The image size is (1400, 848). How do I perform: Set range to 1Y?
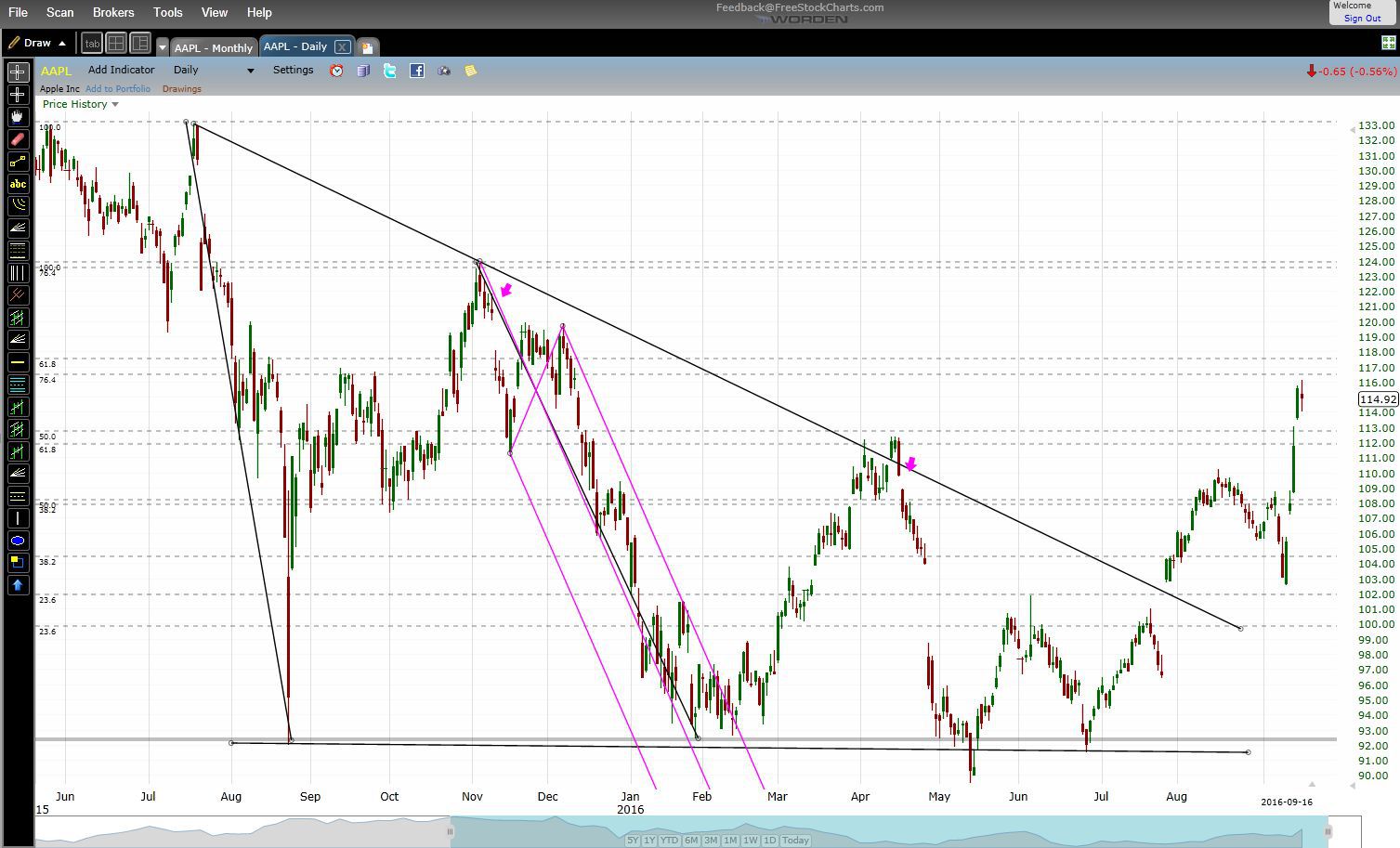tap(649, 840)
